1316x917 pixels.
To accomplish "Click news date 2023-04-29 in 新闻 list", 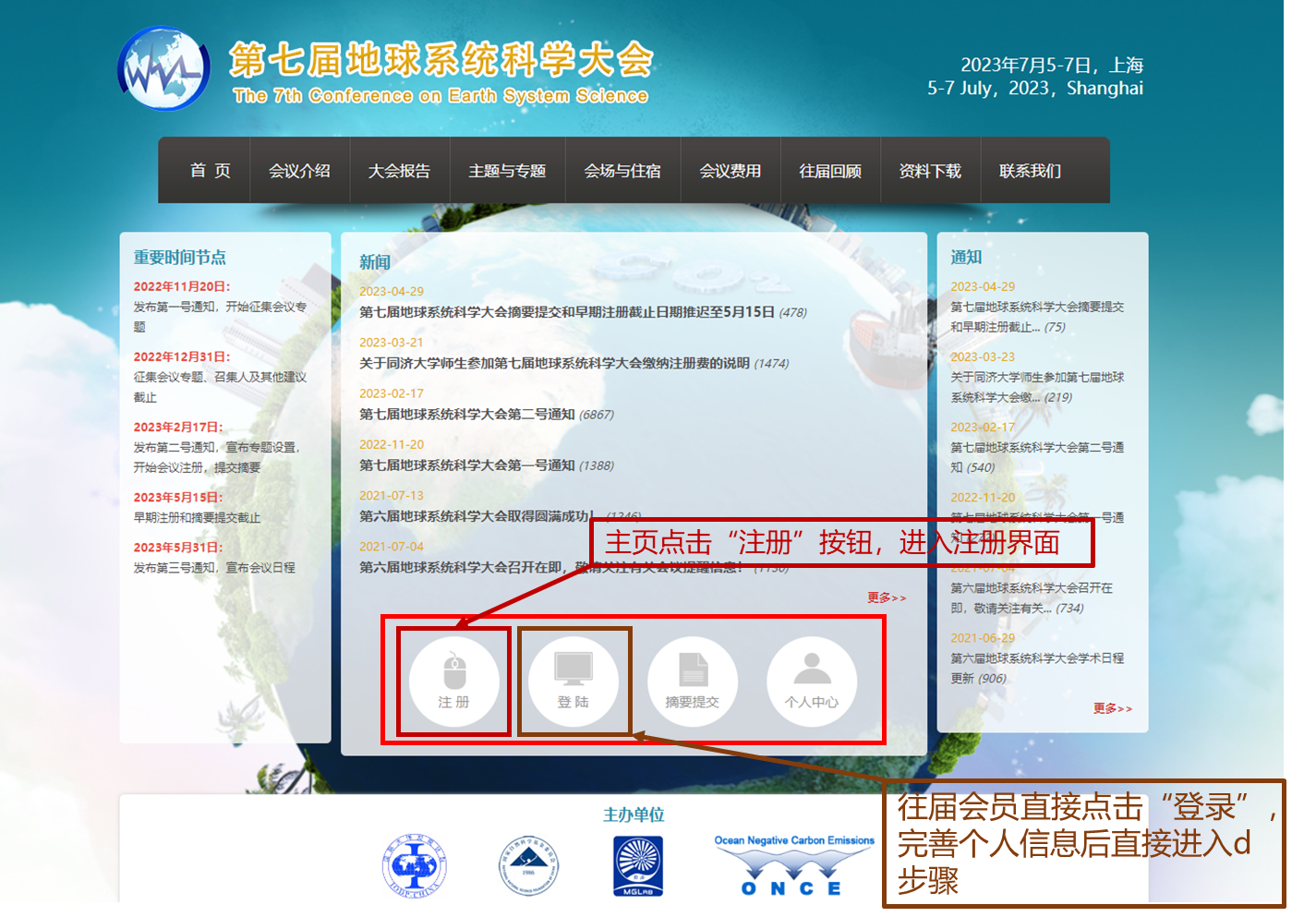I will coord(392,291).
